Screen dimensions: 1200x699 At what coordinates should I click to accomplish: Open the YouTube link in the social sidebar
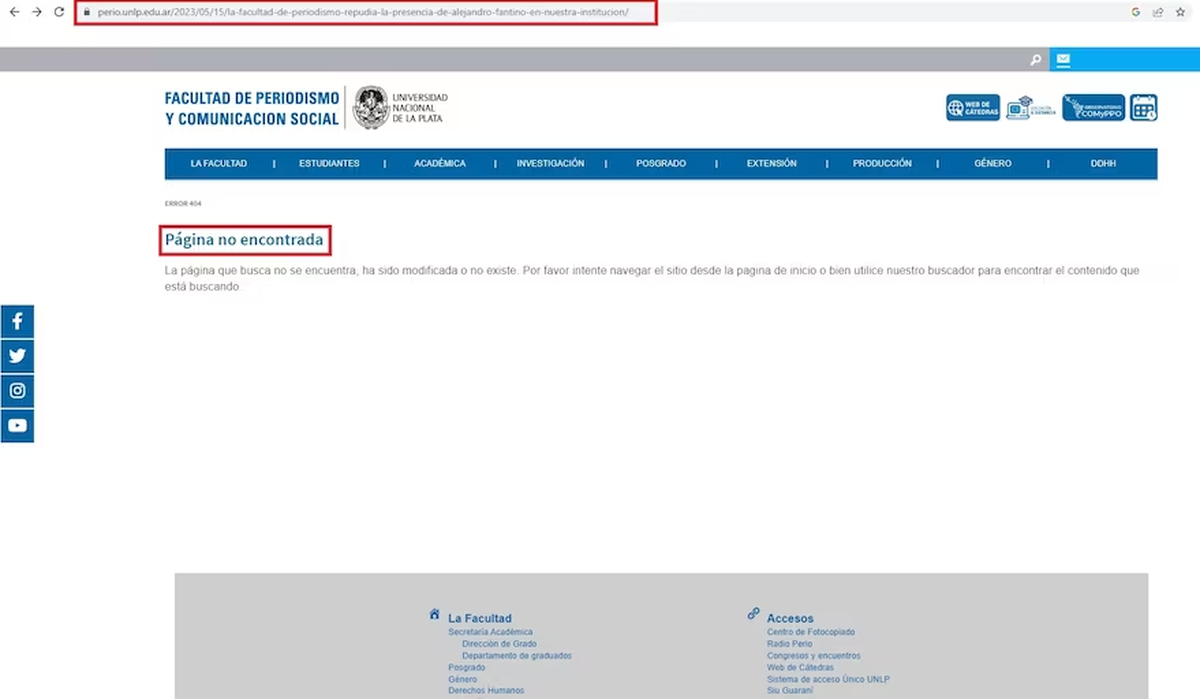point(17,426)
